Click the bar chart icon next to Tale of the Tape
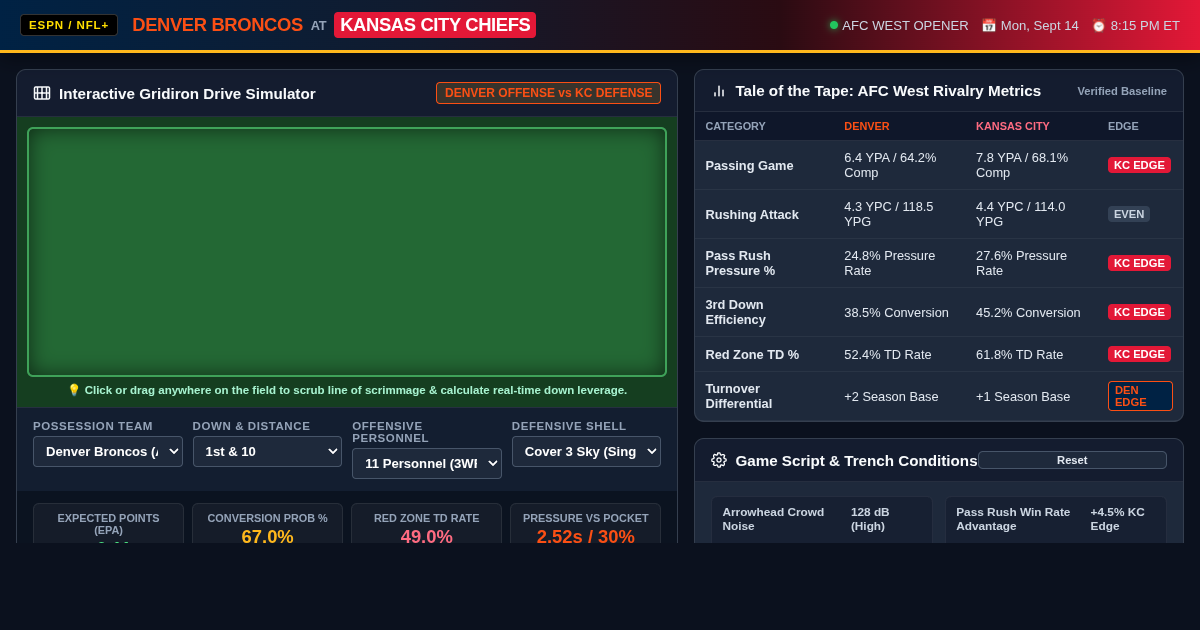 [x=719, y=91]
